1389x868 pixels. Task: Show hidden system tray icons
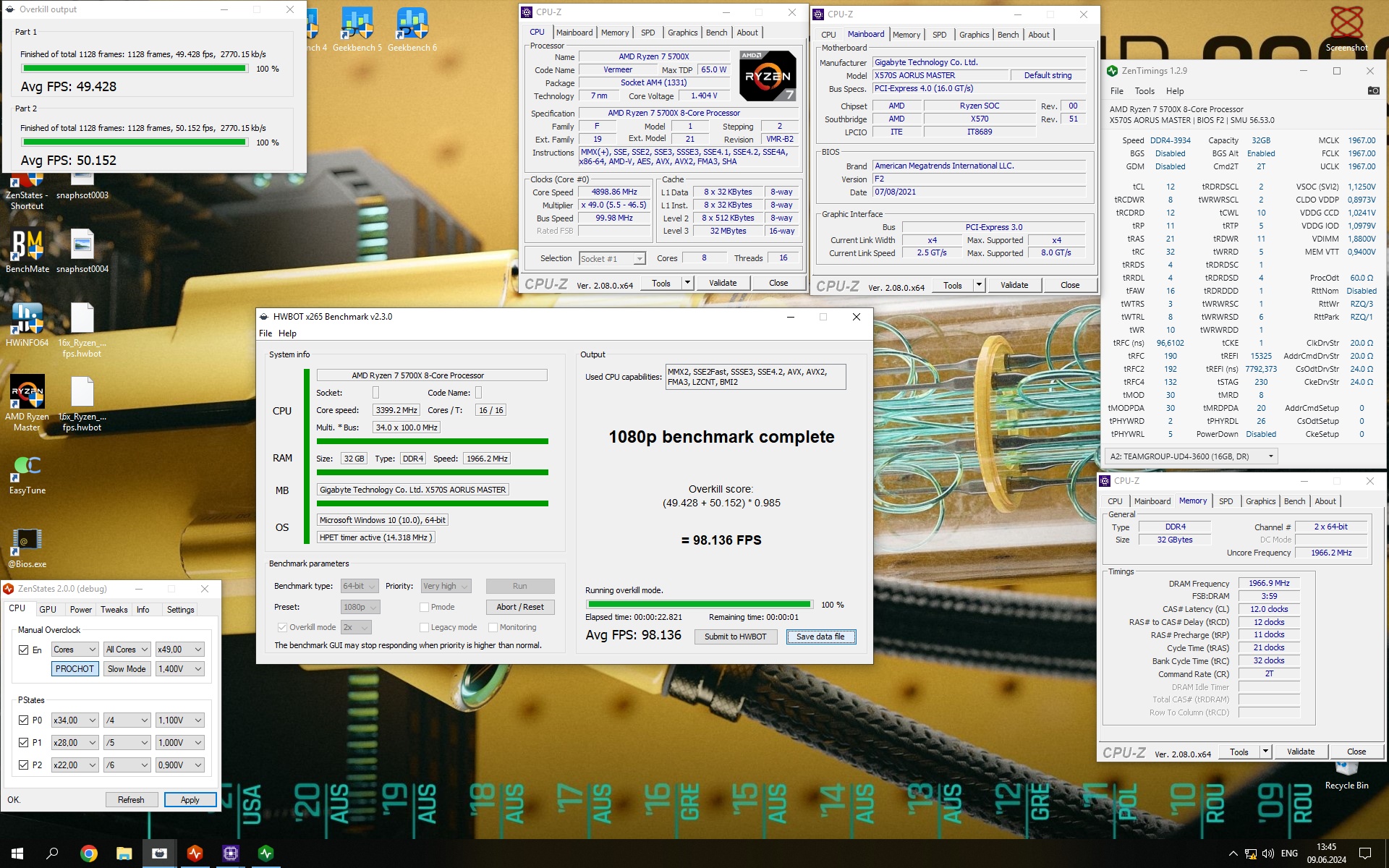click(x=1233, y=854)
